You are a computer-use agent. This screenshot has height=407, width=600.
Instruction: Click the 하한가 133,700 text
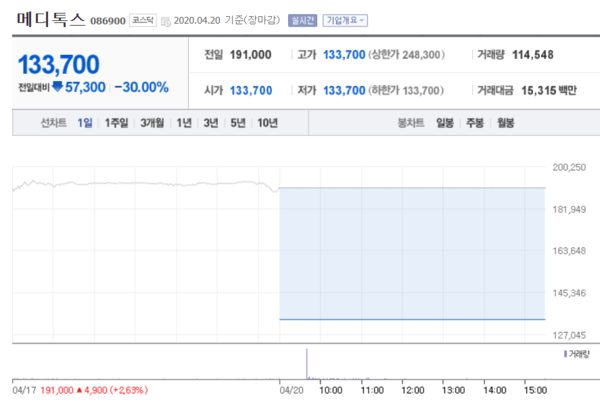pyautogui.click(x=406, y=91)
